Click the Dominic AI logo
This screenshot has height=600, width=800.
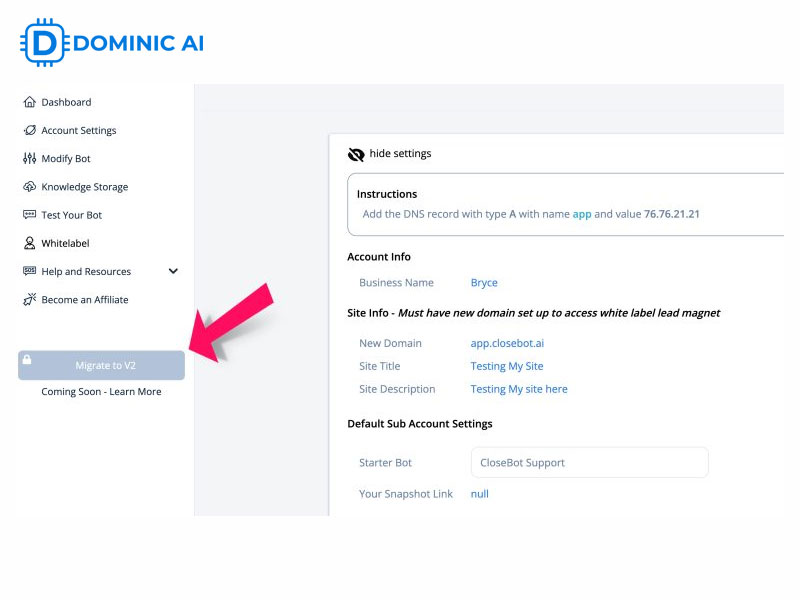tap(110, 42)
